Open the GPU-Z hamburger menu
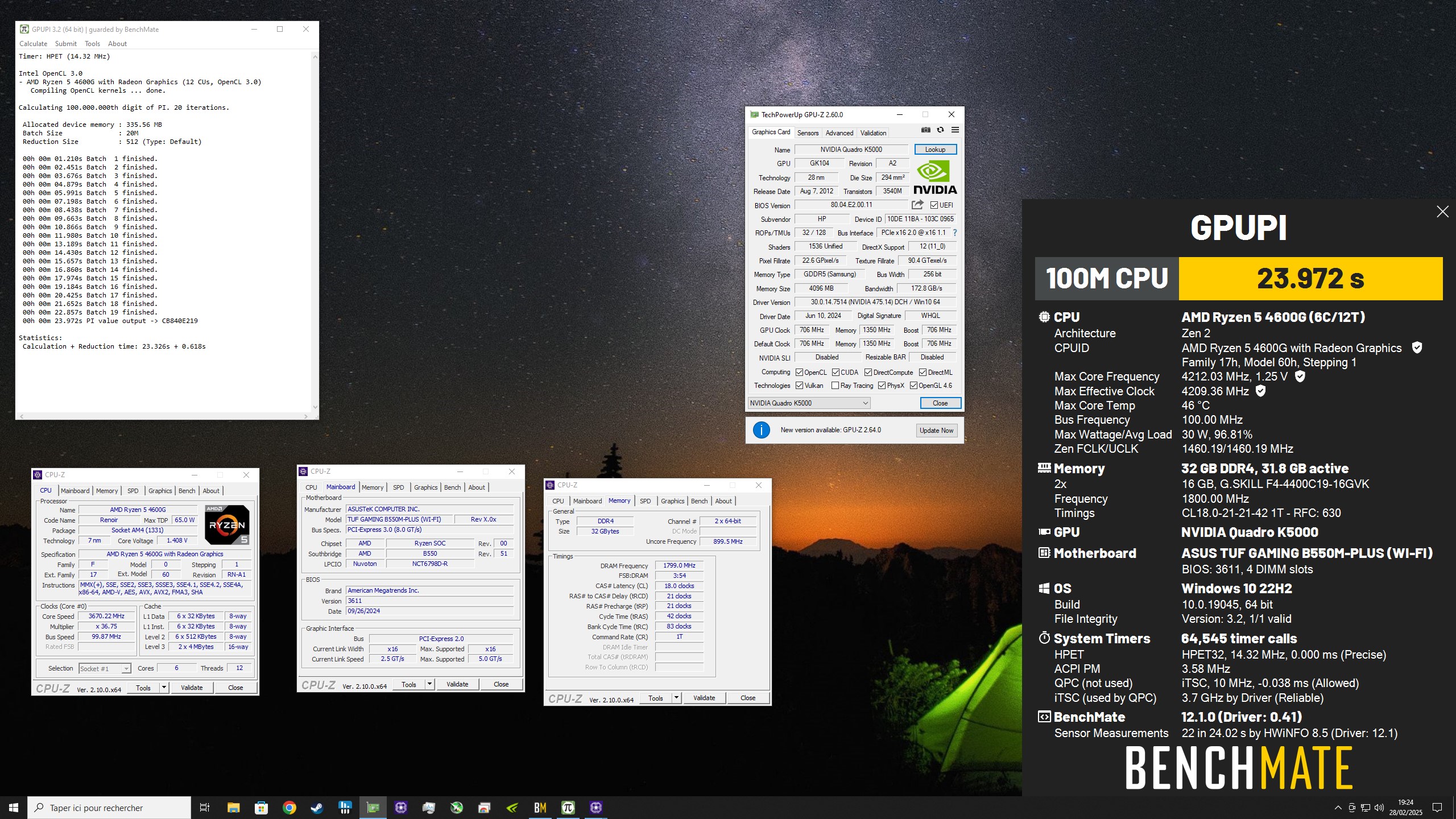 (955, 130)
